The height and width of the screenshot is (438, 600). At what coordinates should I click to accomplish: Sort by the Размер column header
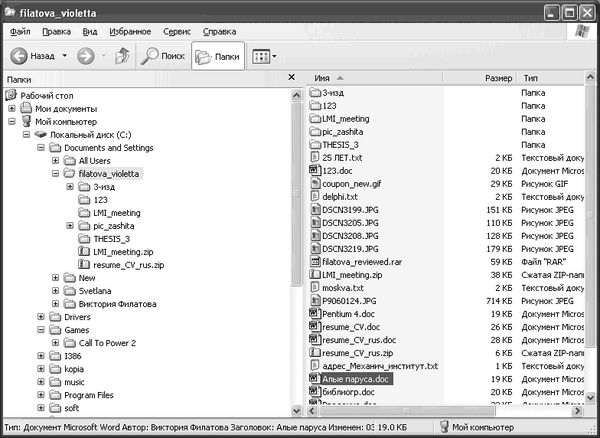(x=497, y=78)
